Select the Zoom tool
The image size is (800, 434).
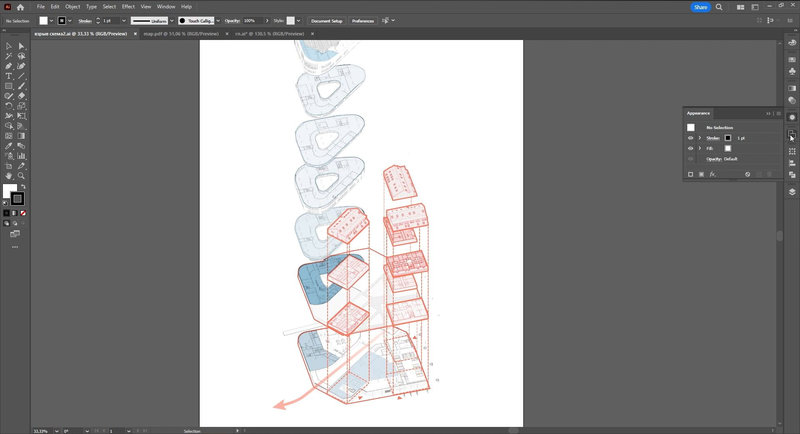21,176
